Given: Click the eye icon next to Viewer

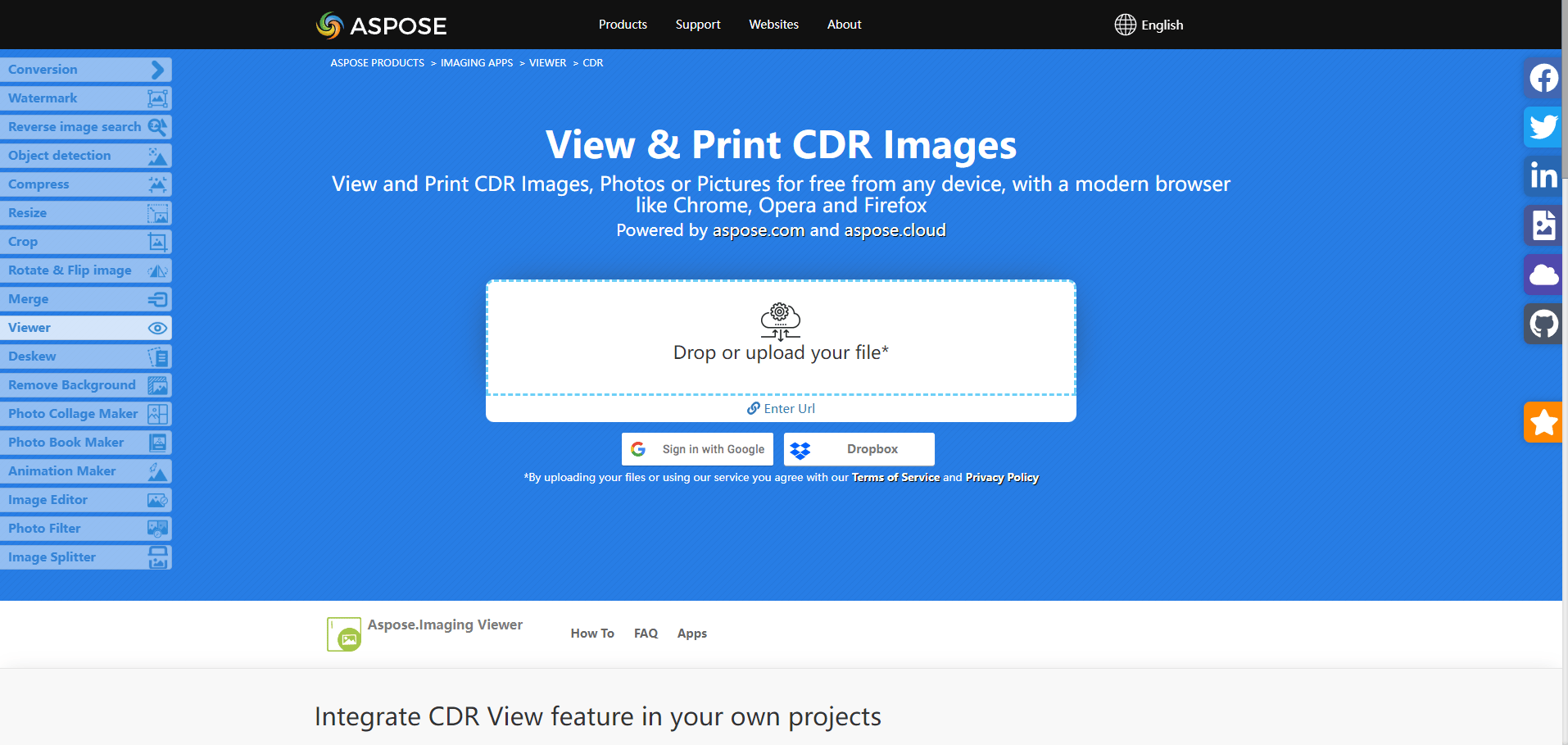Looking at the screenshot, I should click(156, 328).
